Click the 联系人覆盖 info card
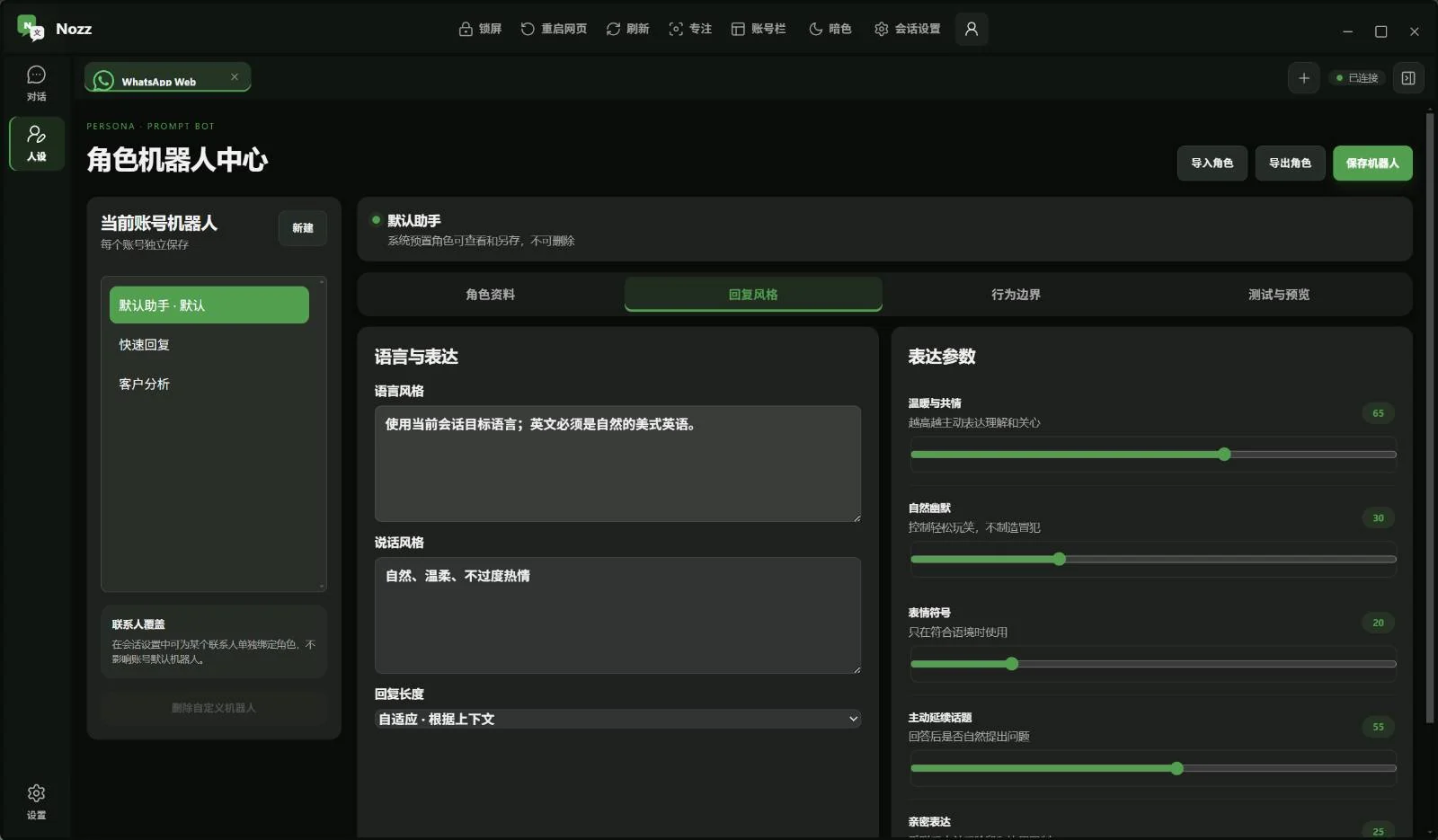The height and width of the screenshot is (840, 1438). (x=214, y=641)
